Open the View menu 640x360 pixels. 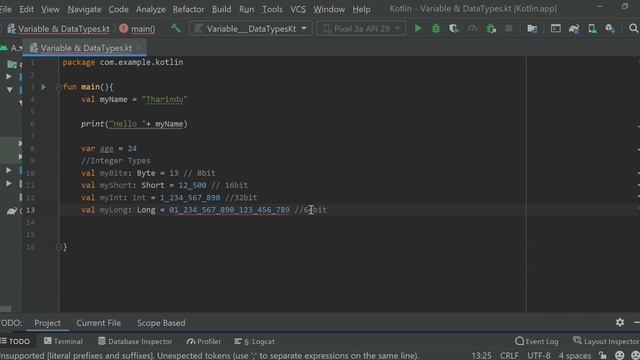(50, 9)
